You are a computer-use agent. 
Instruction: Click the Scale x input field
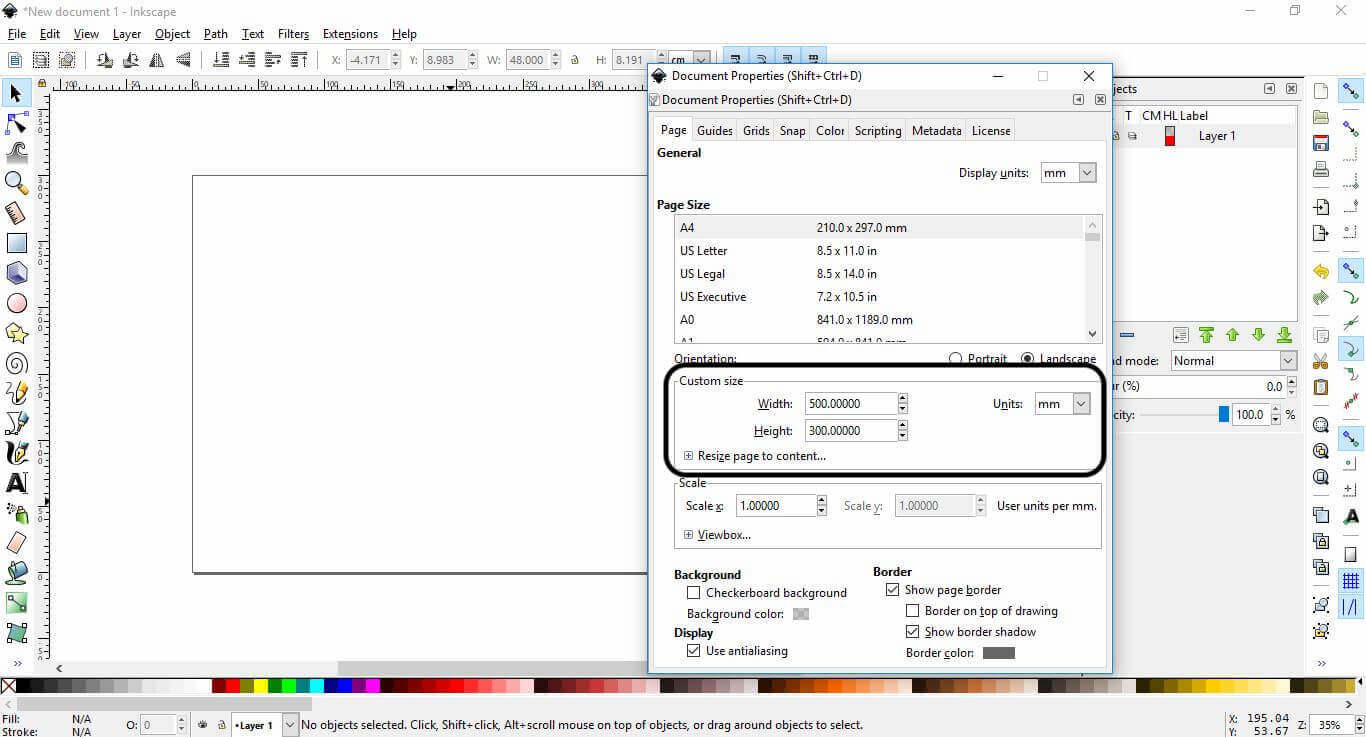tap(776, 506)
